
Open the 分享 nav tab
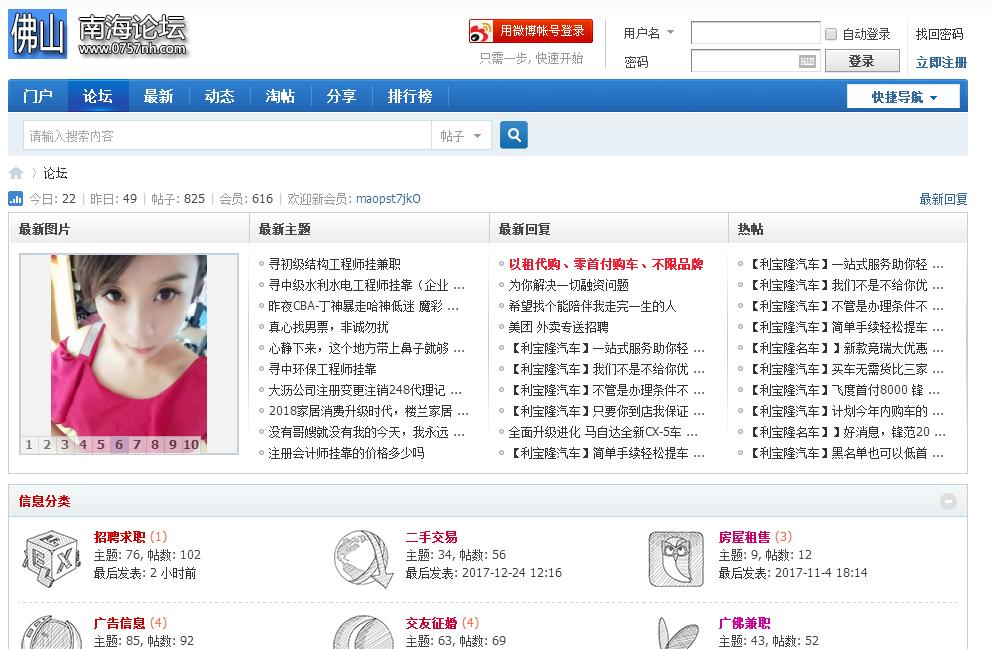pos(341,96)
